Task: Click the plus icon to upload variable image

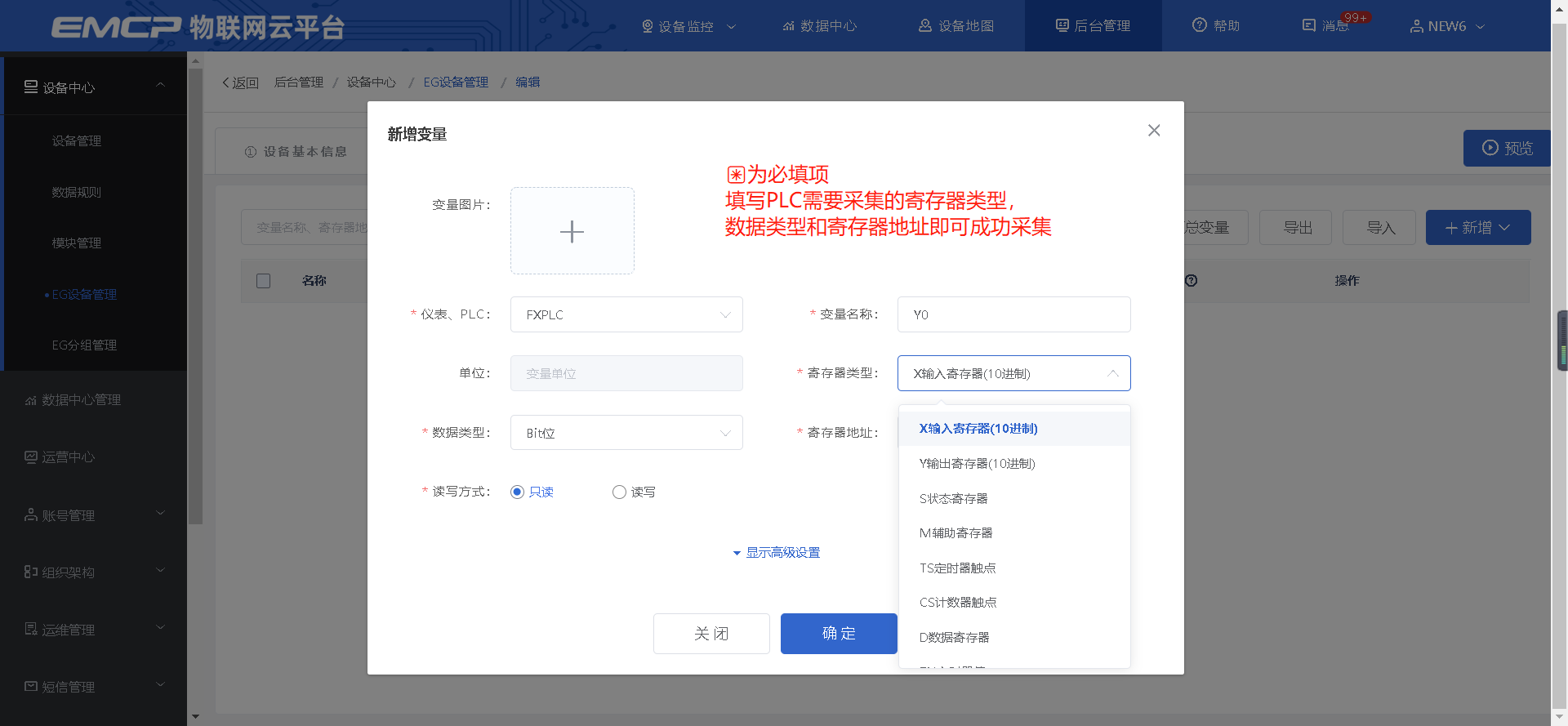Action: point(572,231)
